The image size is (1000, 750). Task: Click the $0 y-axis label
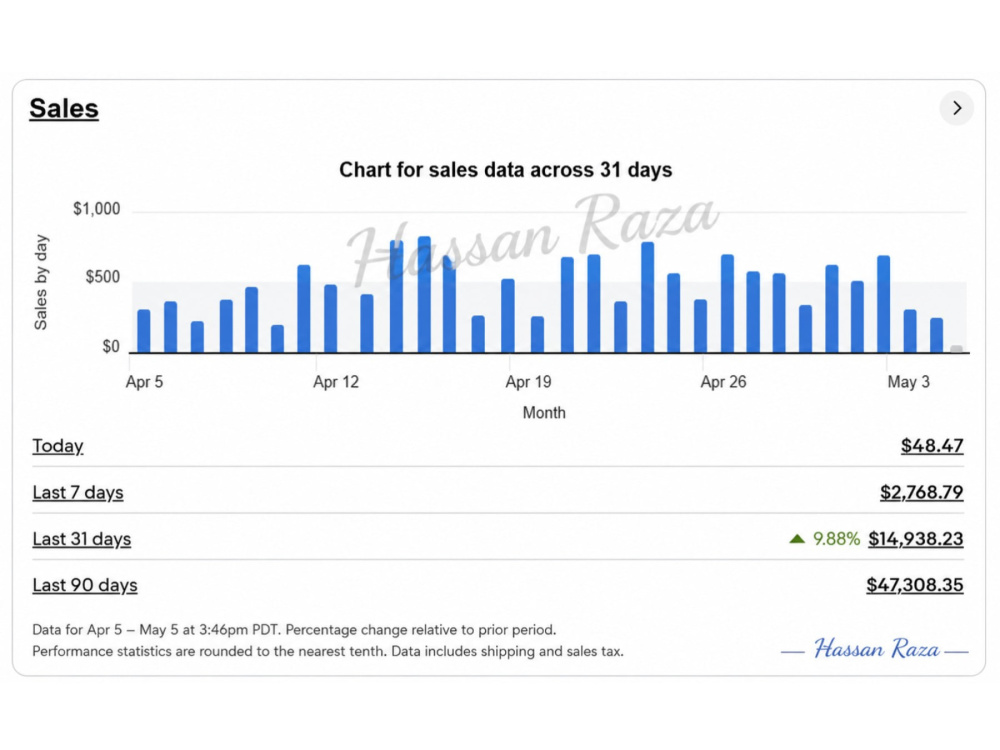(111, 346)
